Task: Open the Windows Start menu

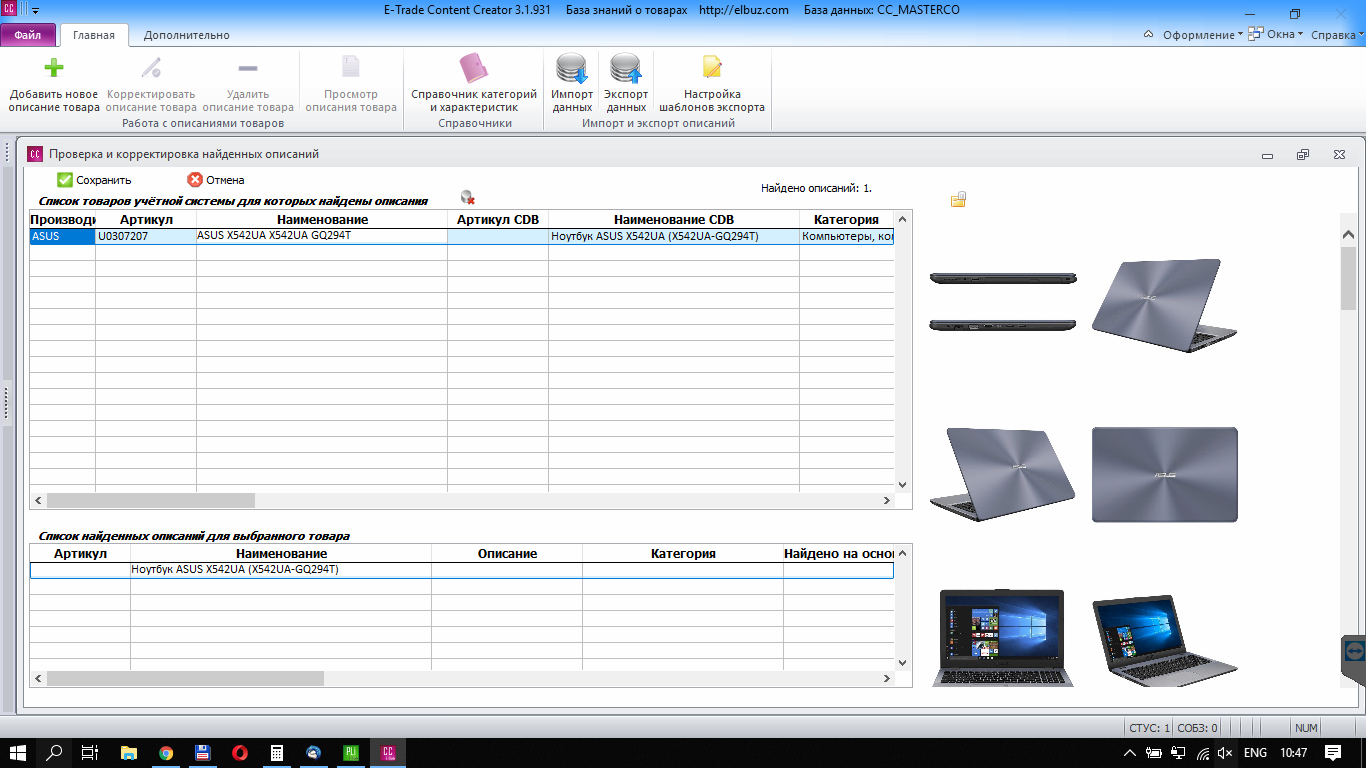Action: [x=18, y=752]
